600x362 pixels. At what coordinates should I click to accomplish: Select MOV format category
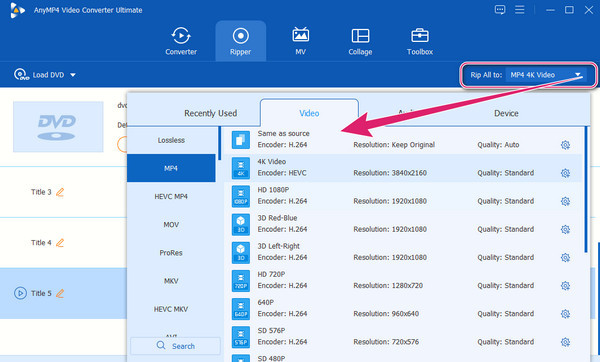171,225
